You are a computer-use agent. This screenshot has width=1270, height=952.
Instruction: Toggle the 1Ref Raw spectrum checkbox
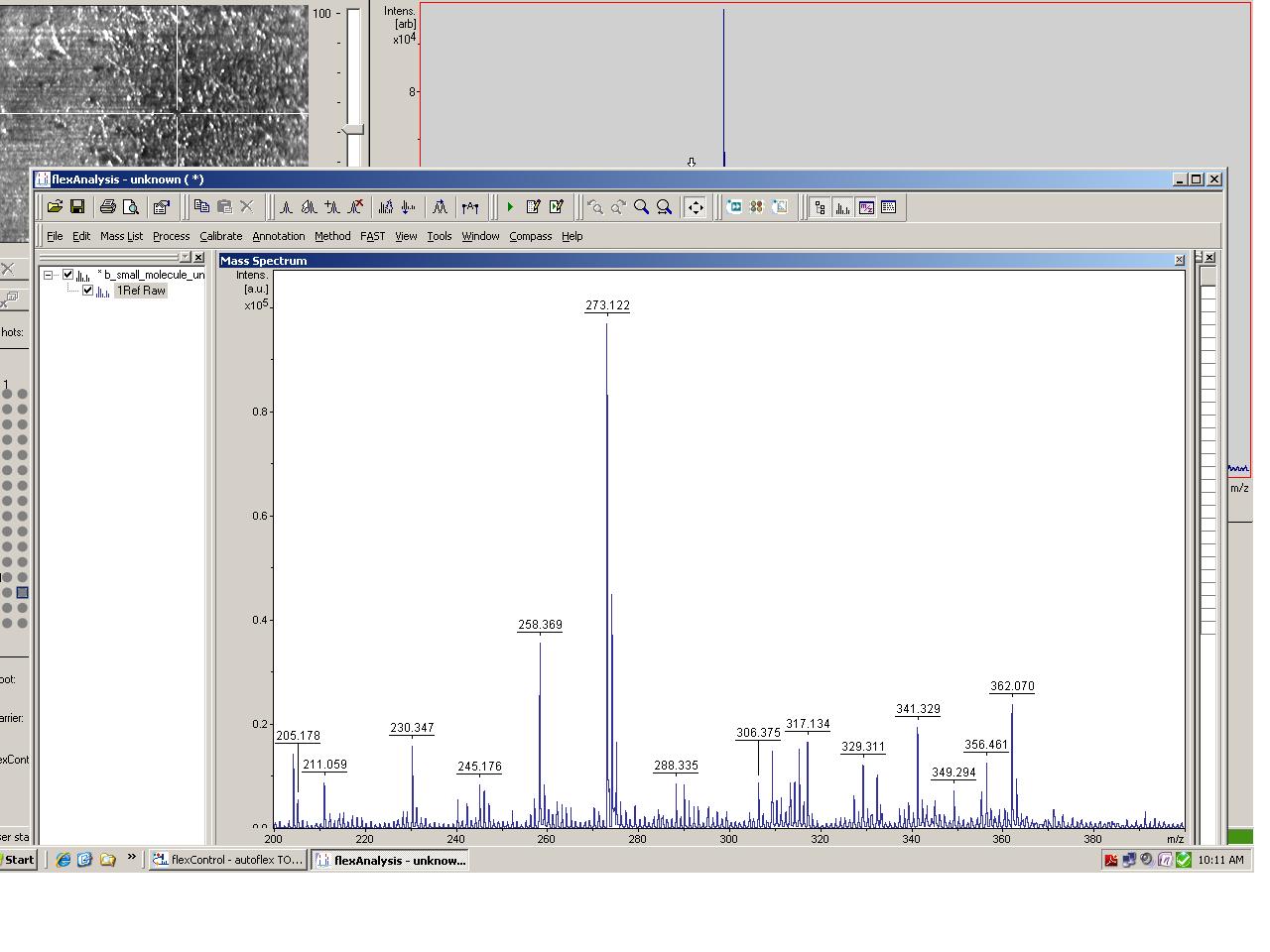tap(88, 291)
